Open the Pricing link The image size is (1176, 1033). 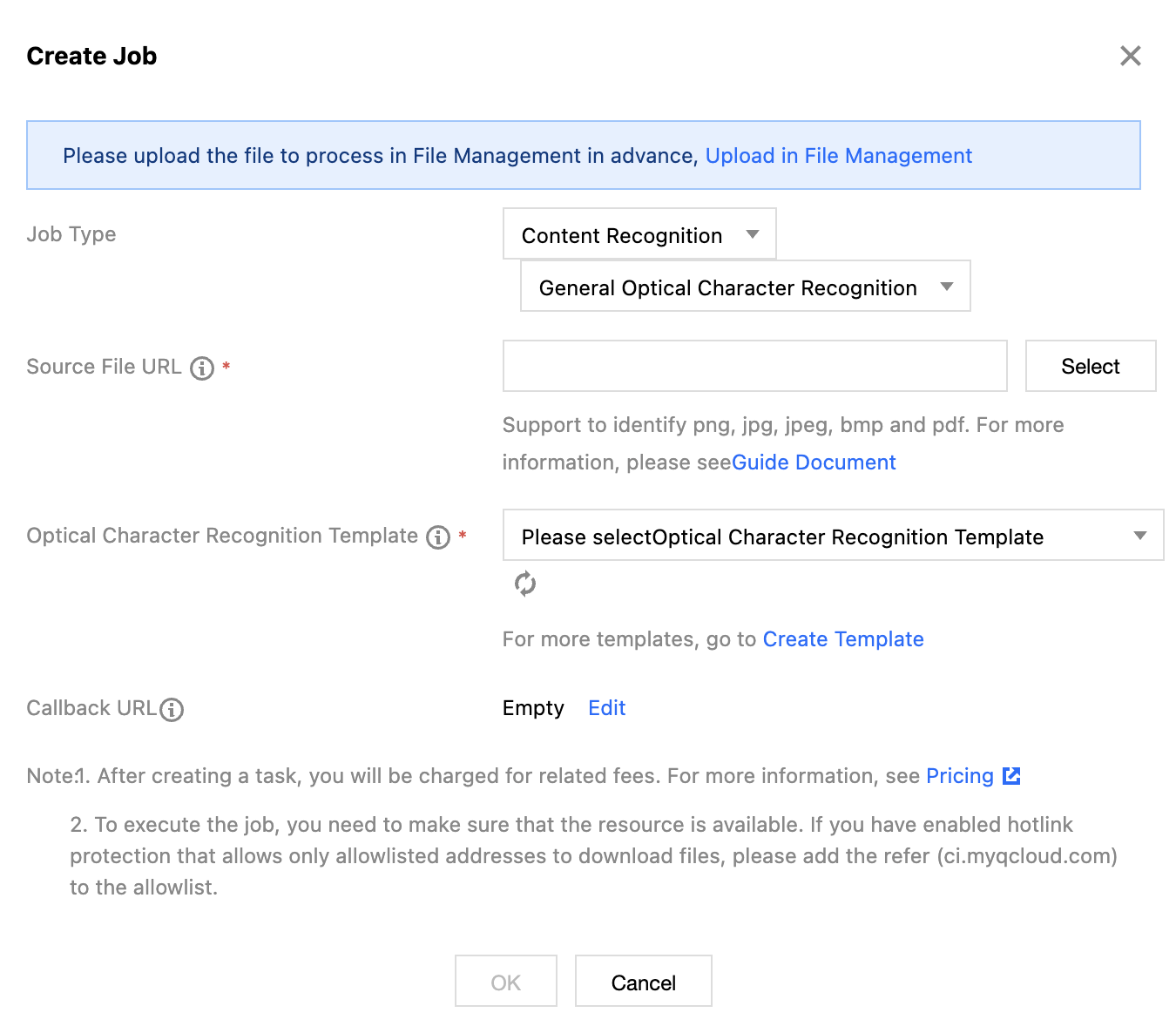(x=959, y=776)
